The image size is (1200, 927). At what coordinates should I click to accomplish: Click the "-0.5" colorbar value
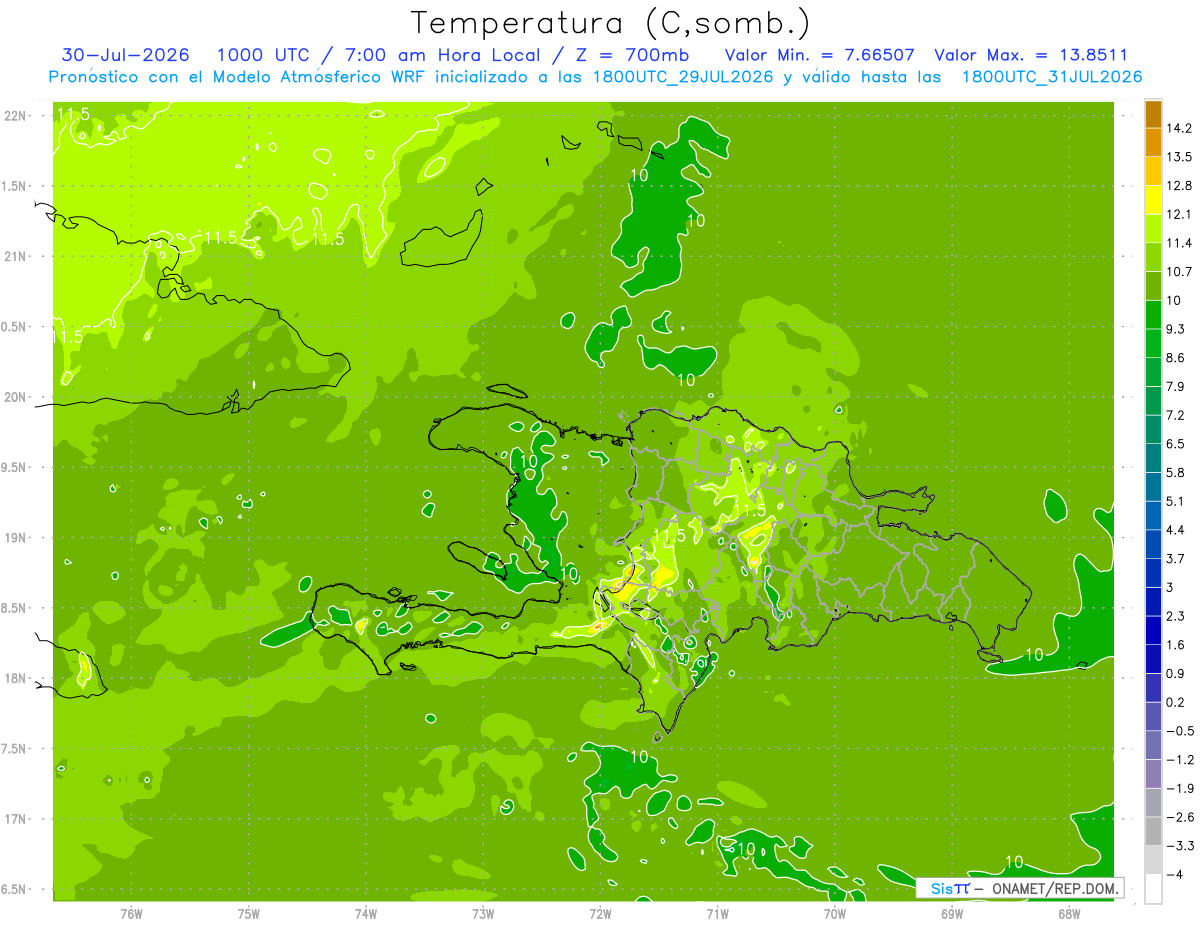(1180, 731)
